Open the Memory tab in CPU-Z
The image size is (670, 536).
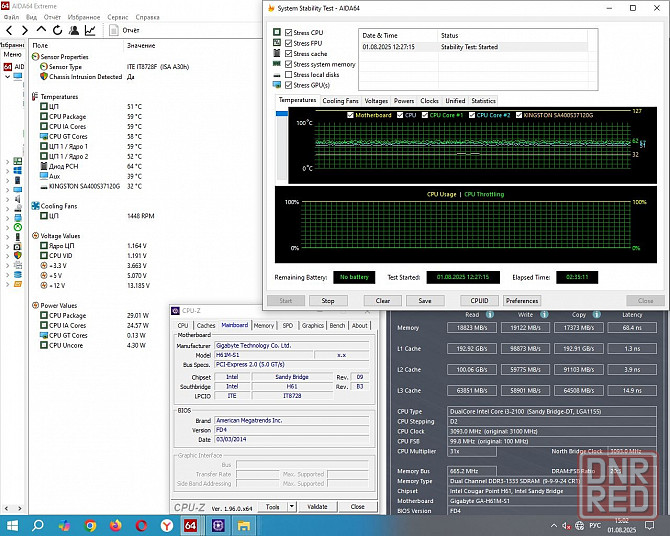(x=264, y=326)
